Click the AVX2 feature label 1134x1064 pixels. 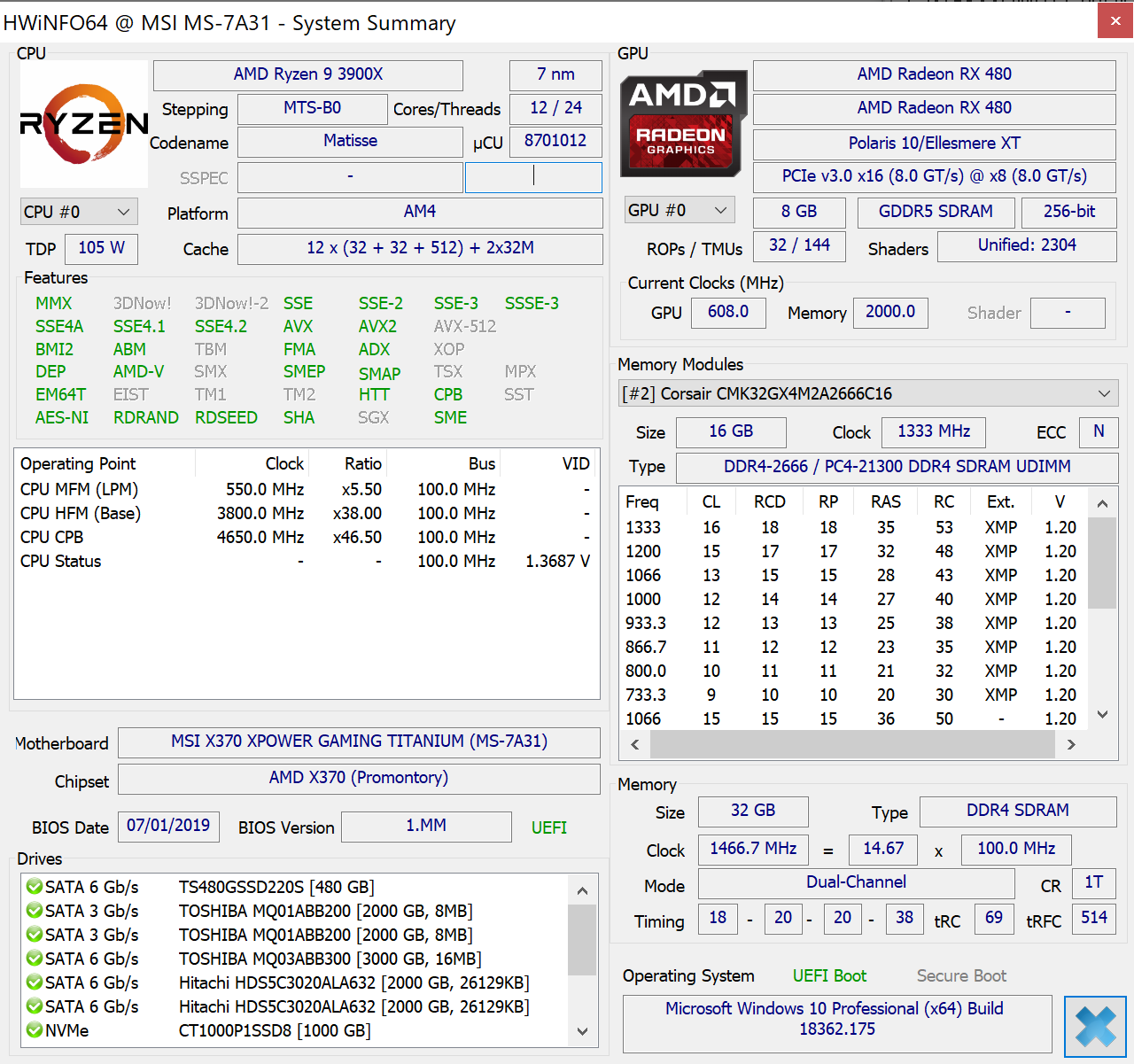[x=377, y=326]
